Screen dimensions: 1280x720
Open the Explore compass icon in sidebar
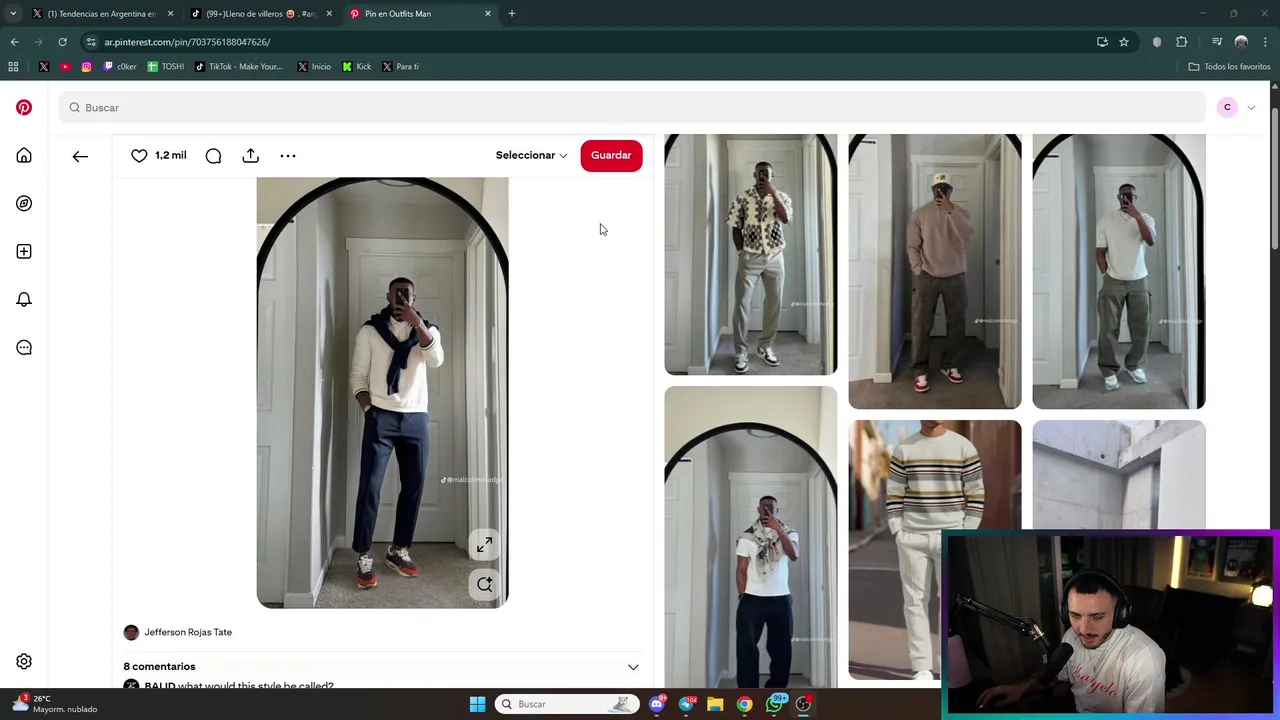(x=24, y=203)
